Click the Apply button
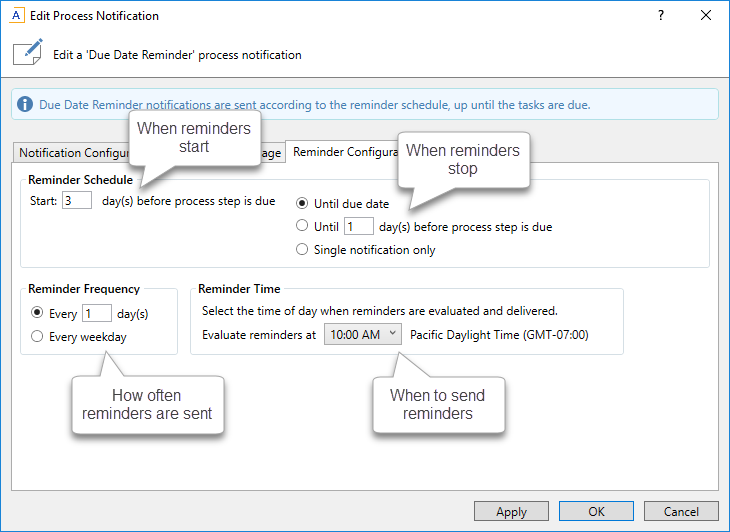 coord(511,511)
